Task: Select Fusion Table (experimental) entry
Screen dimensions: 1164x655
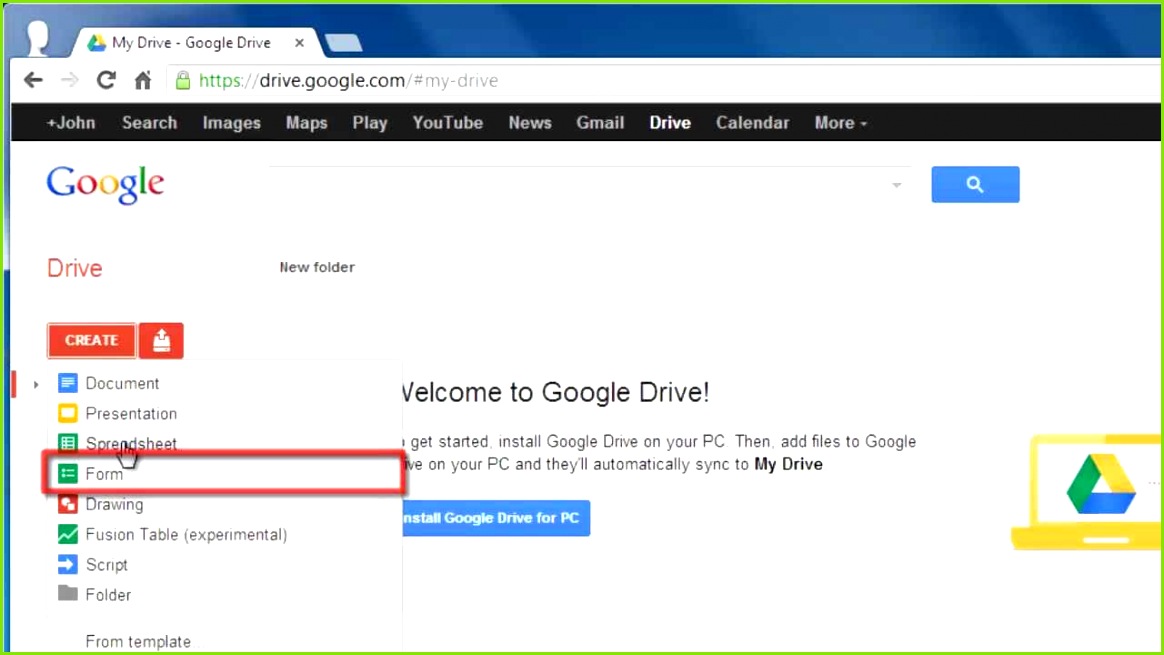Action: tap(186, 535)
